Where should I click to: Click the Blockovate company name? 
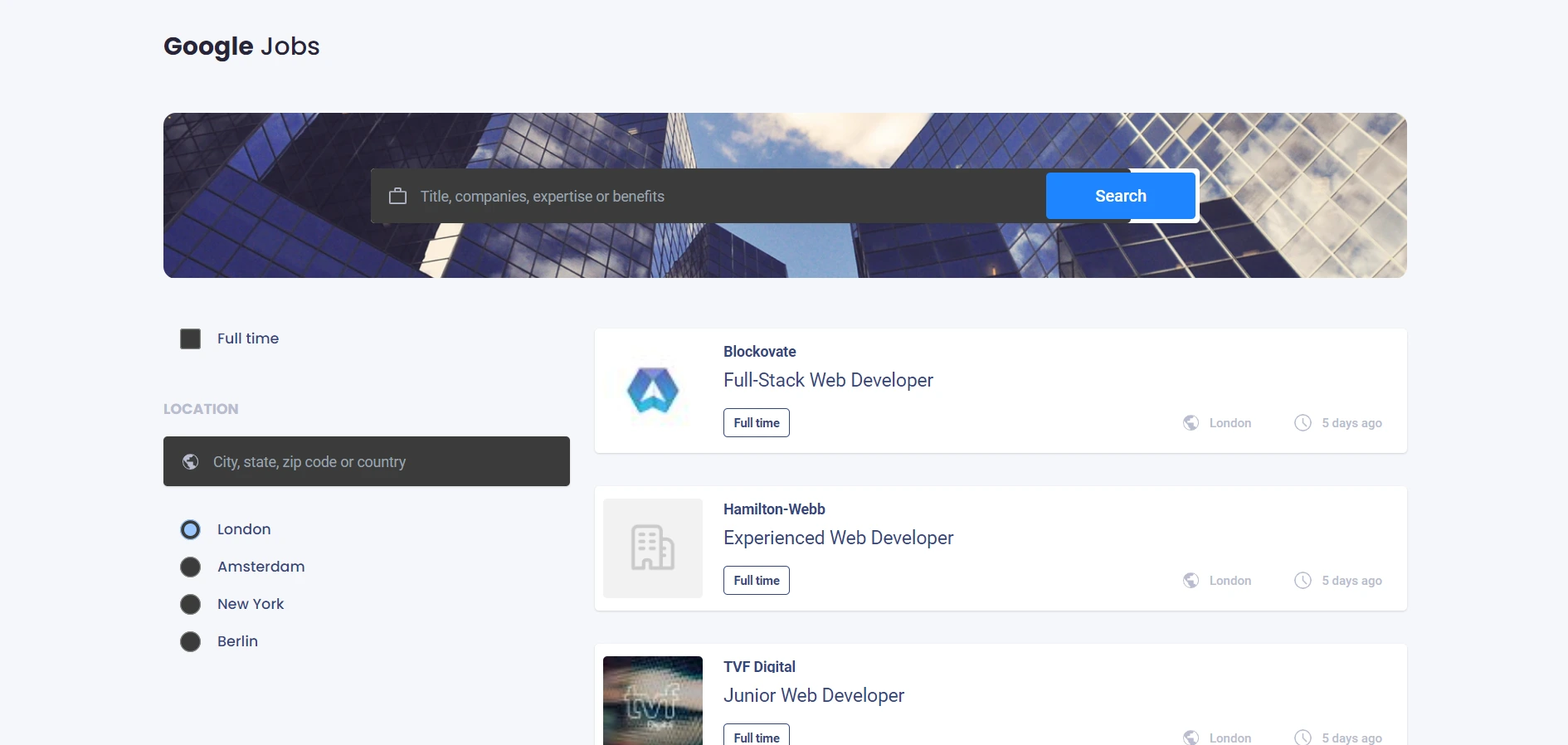(760, 352)
